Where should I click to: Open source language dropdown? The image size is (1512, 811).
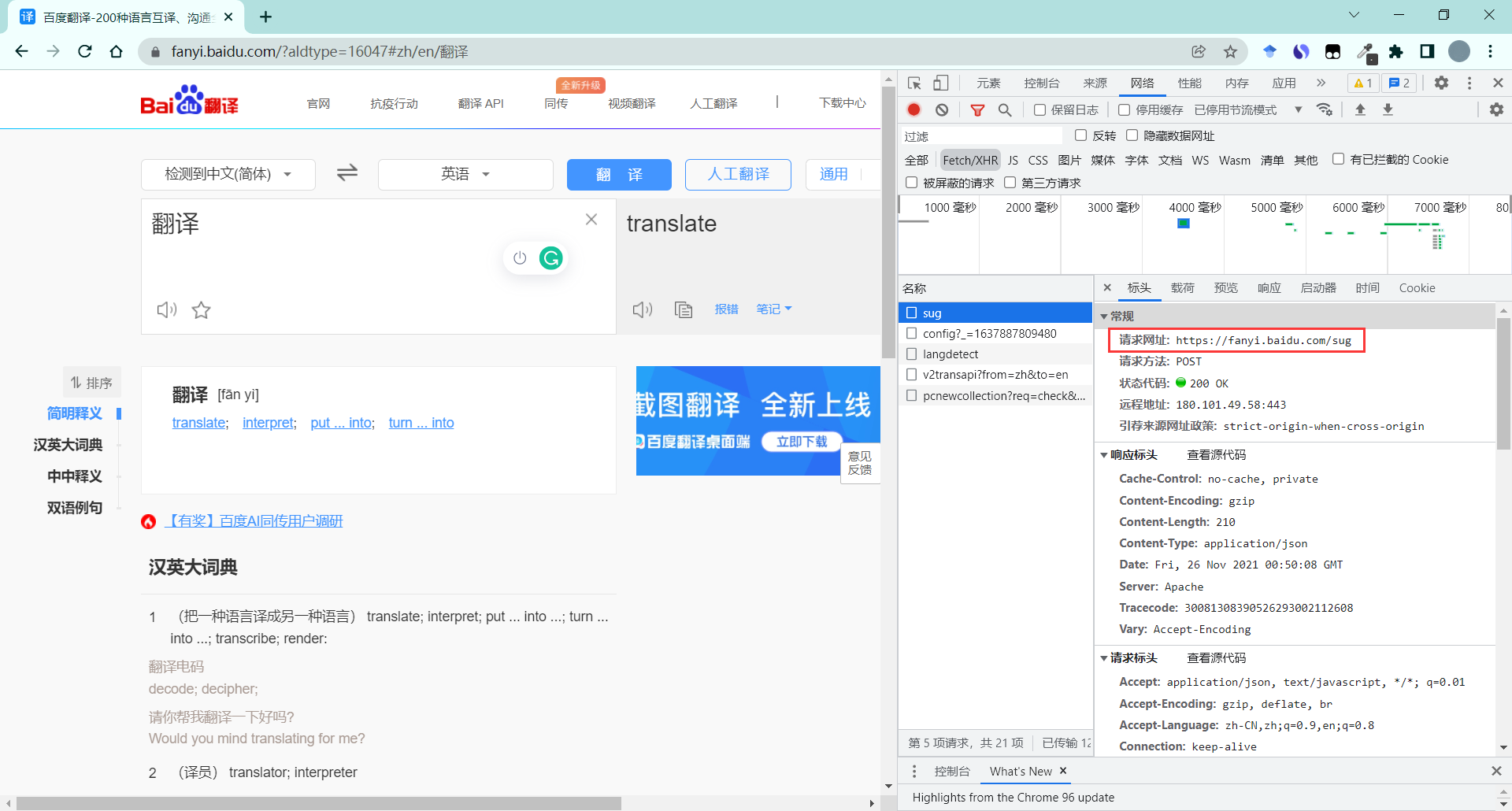click(x=228, y=174)
